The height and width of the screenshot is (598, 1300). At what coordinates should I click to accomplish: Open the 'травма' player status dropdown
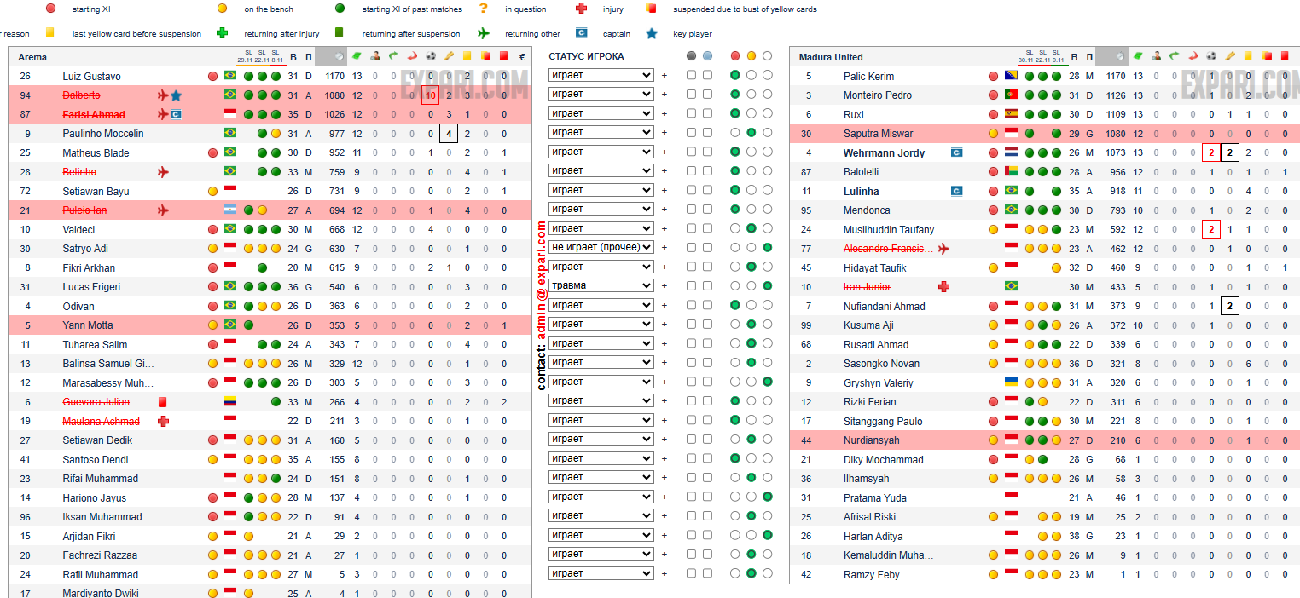600,286
